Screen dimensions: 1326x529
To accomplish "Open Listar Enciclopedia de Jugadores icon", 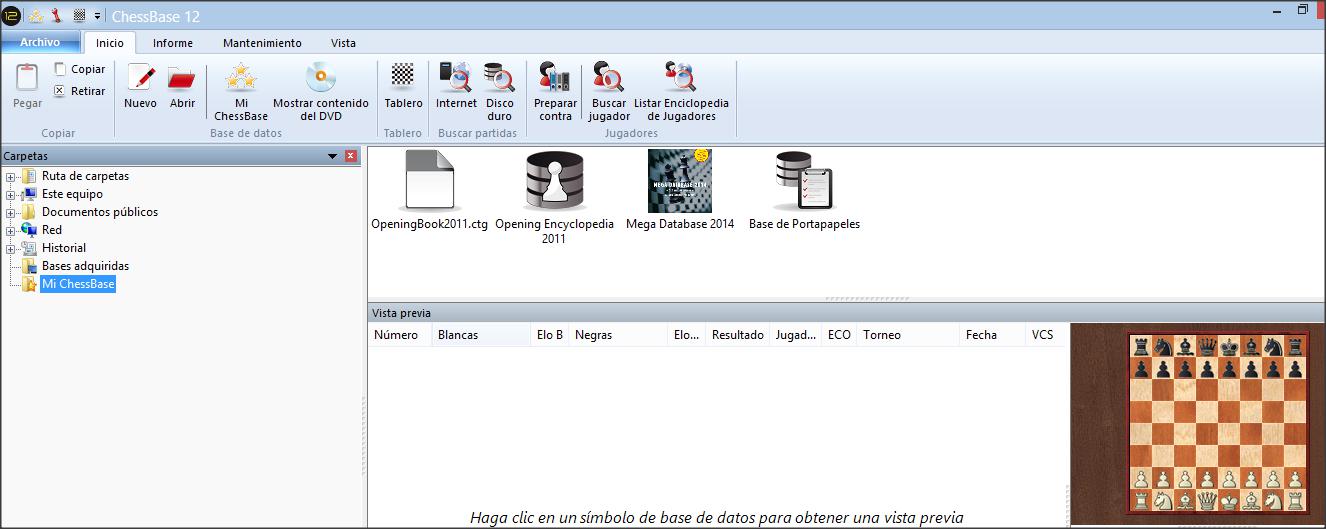I will [x=681, y=77].
